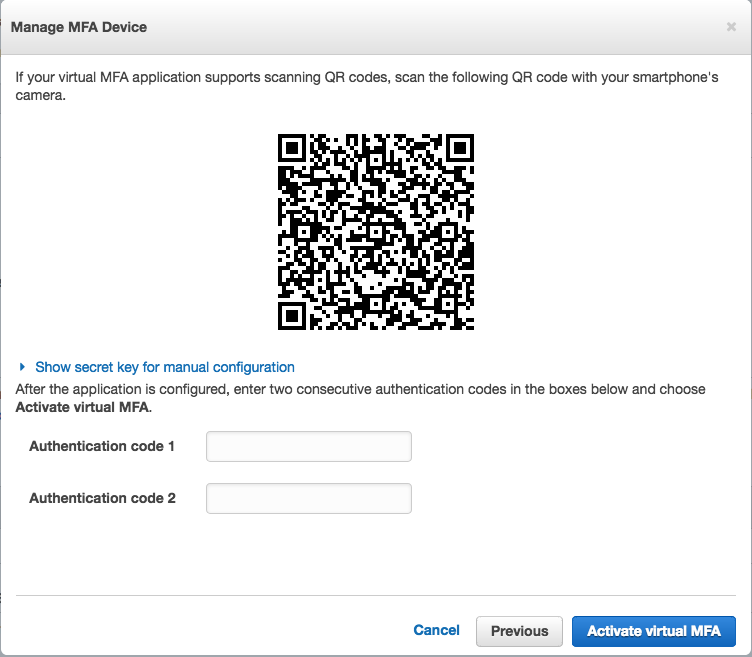Focus the Authentication code 2 field
The image size is (752, 657).
[309, 498]
